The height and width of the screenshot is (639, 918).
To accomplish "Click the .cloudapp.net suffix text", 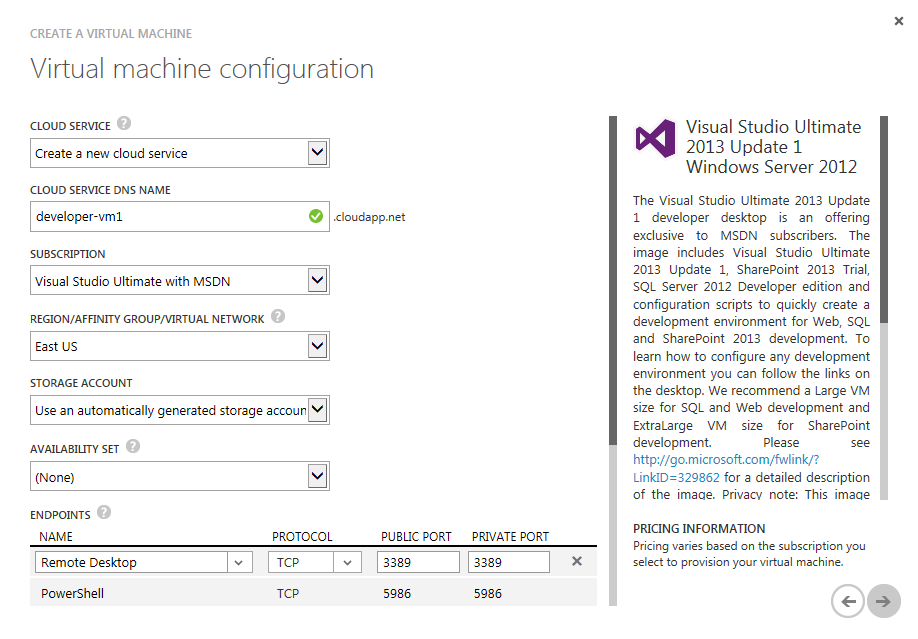I will pyautogui.click(x=369, y=217).
